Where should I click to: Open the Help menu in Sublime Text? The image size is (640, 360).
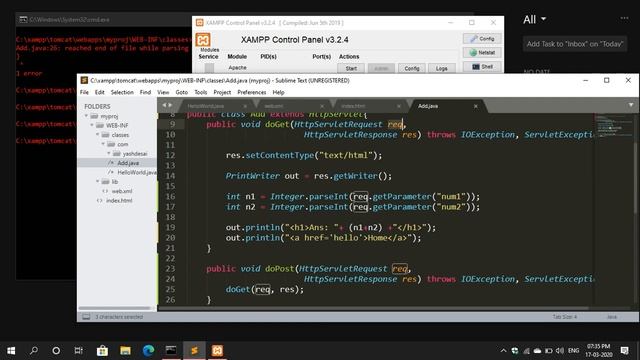278,92
